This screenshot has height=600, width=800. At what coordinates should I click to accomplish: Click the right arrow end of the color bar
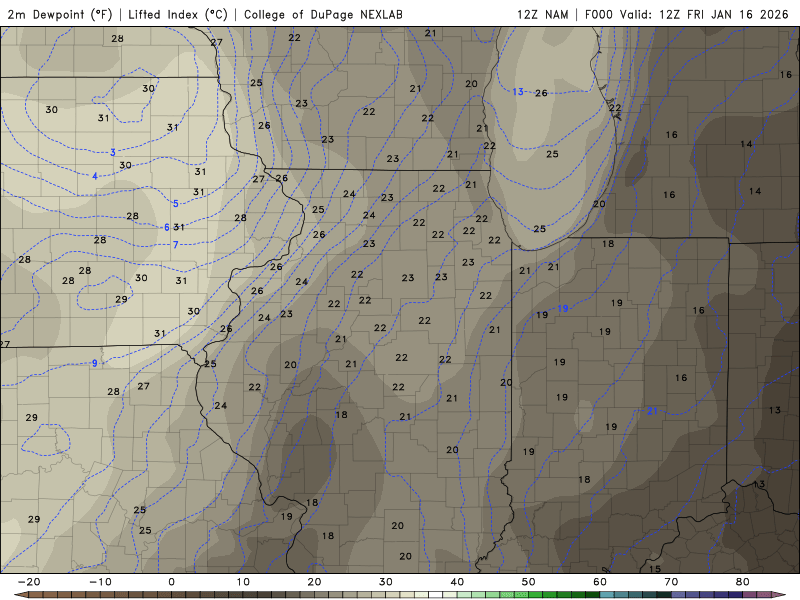(779, 595)
